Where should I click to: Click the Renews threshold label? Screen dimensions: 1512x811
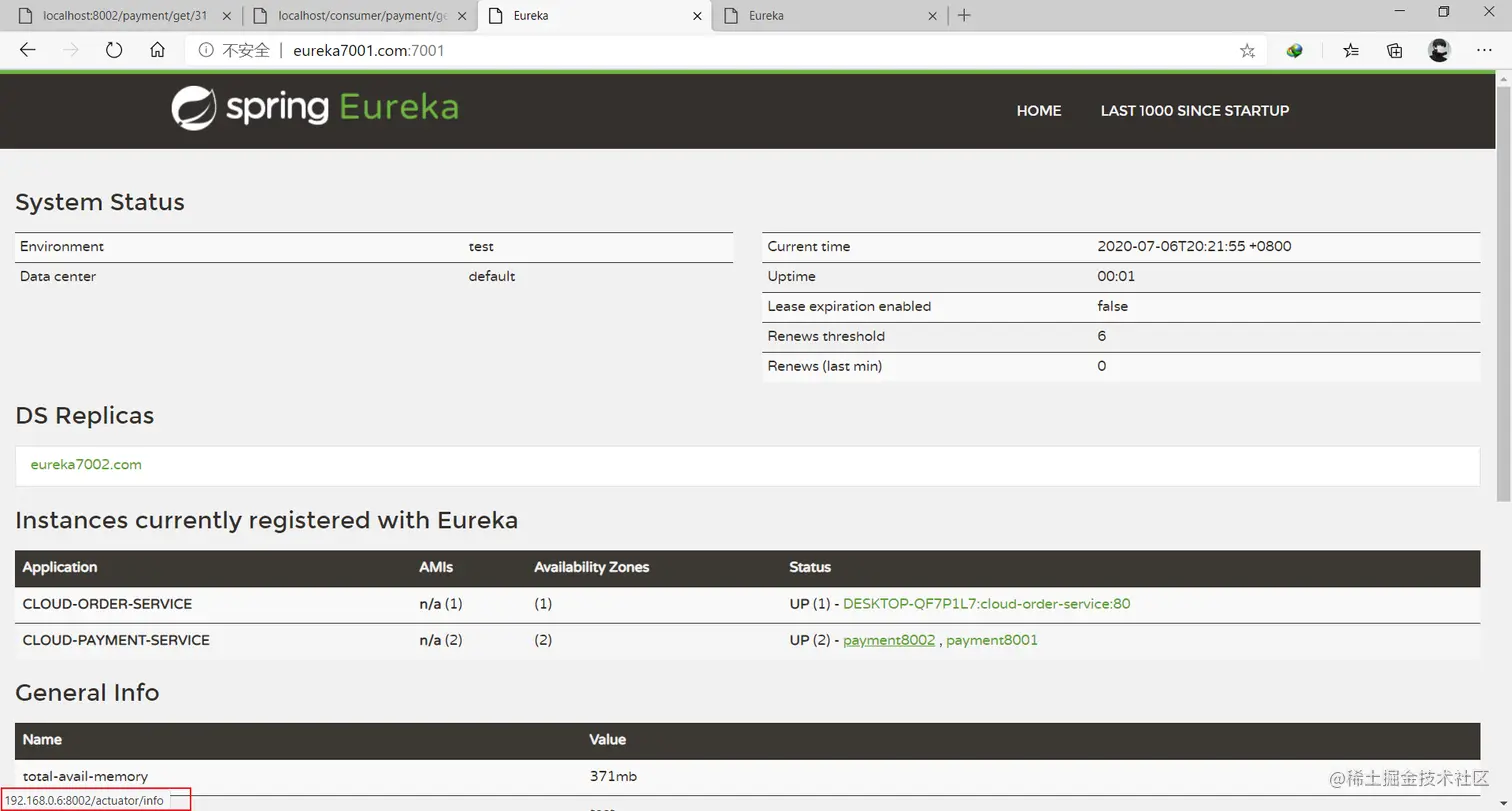point(826,336)
